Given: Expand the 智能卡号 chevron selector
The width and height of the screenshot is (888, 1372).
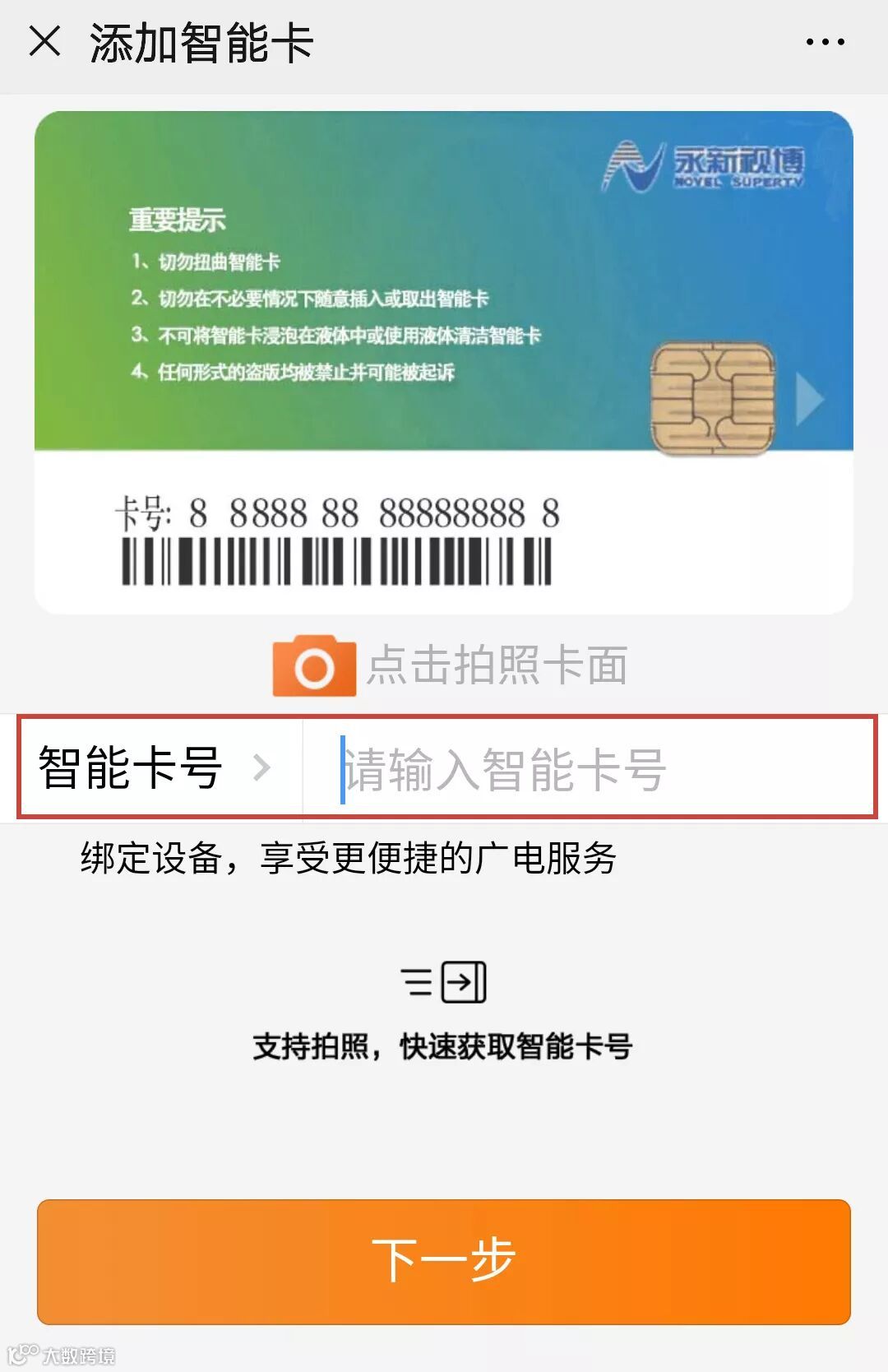Looking at the screenshot, I should 261,767.
